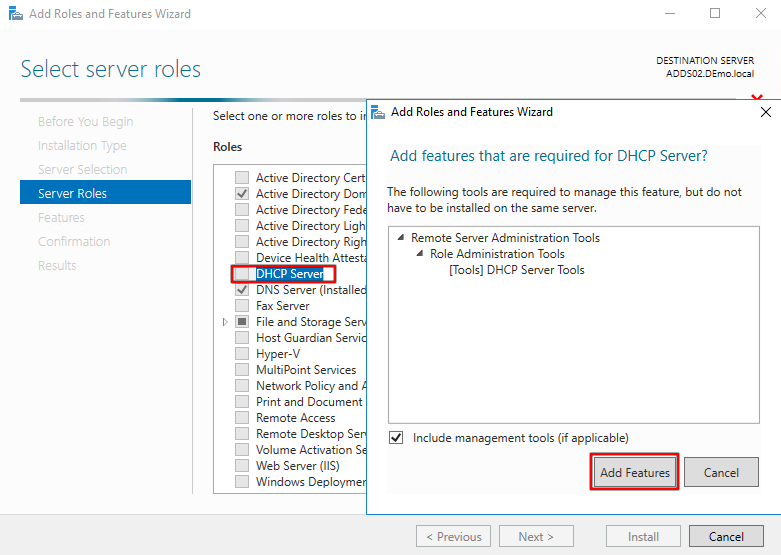Select Remote Server Administration Tools label
This screenshot has height=555, width=781.
click(505, 238)
